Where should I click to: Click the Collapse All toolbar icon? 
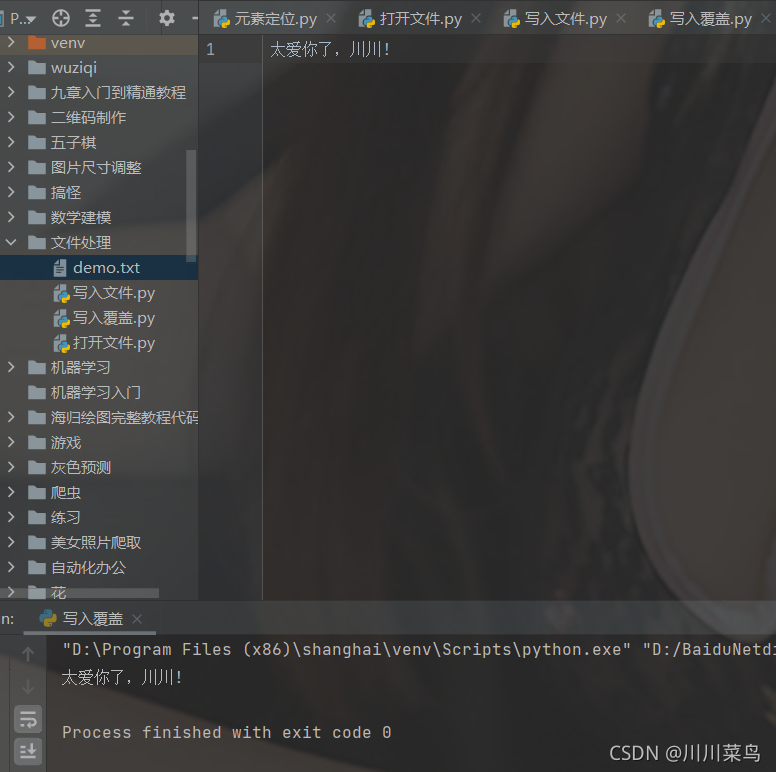[x=126, y=18]
